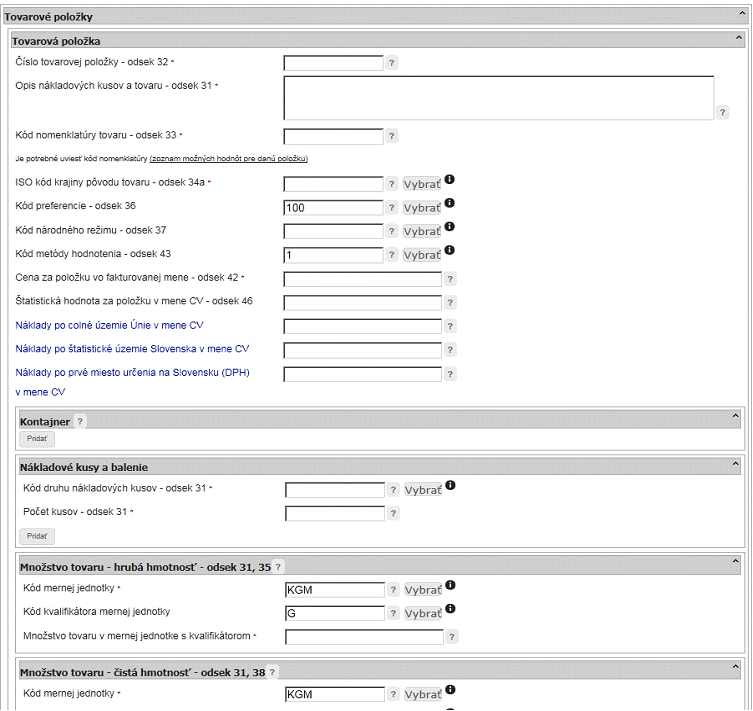
Task: Open help icon for Počet kusov field
Action: tap(393, 514)
